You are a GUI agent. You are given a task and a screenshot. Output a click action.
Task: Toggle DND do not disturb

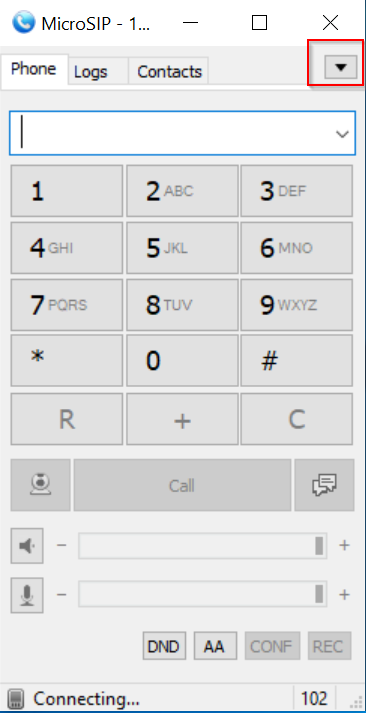(164, 646)
